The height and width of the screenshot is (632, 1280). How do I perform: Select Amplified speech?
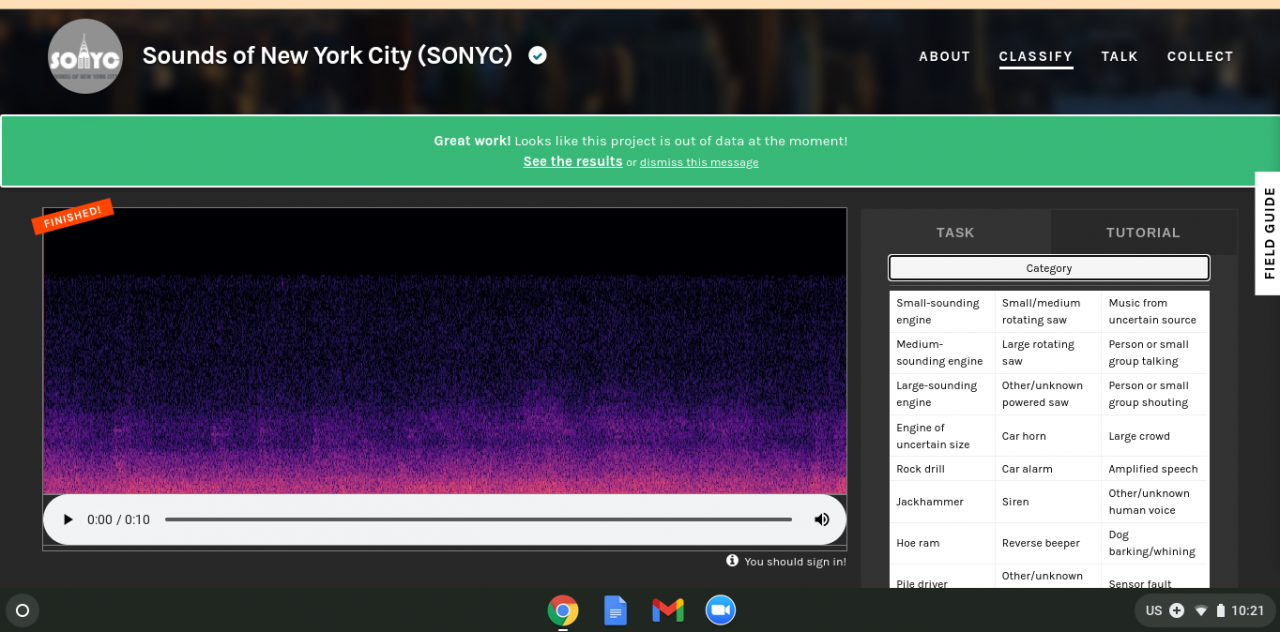click(1155, 469)
